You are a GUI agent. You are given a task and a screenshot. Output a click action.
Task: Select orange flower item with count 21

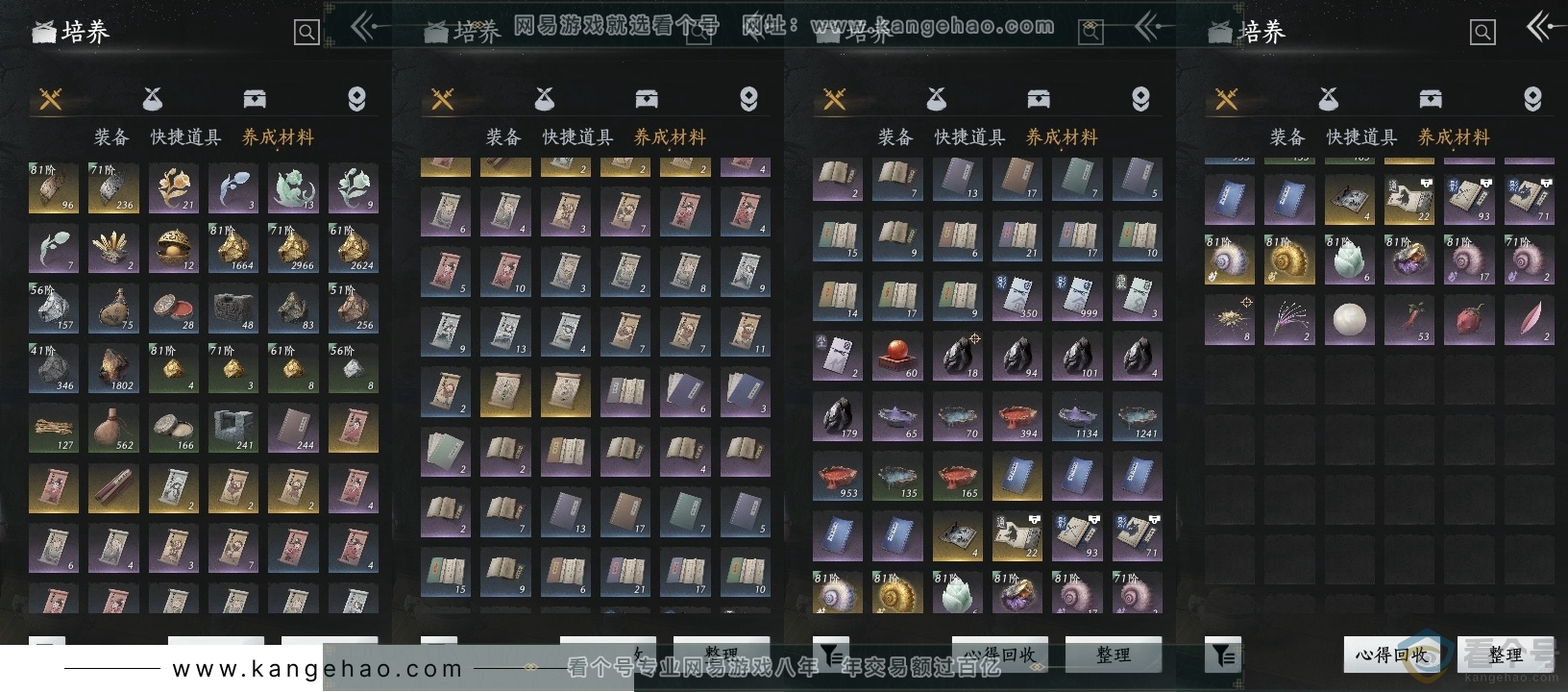coord(174,187)
